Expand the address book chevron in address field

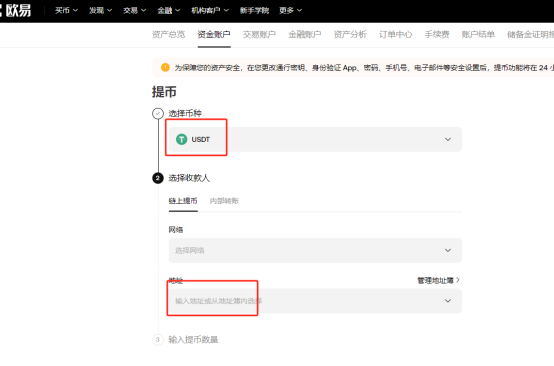448,301
